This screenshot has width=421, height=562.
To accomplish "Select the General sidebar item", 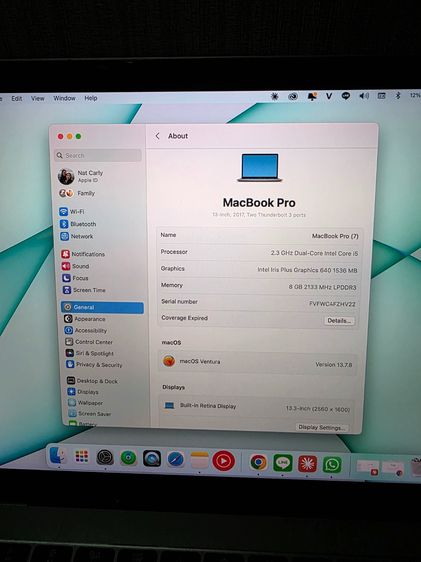I will pos(102,308).
